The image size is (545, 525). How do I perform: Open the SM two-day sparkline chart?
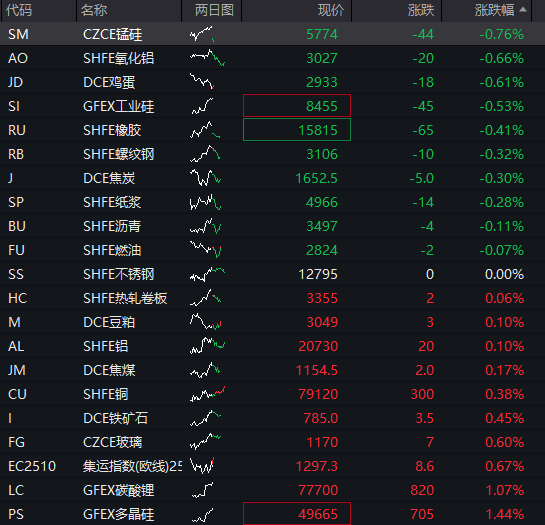tap(202, 34)
